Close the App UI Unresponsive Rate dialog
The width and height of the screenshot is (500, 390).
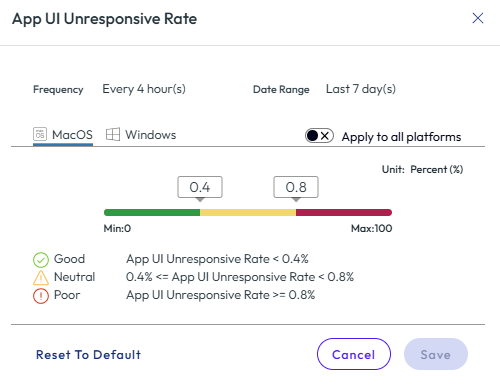click(x=478, y=18)
